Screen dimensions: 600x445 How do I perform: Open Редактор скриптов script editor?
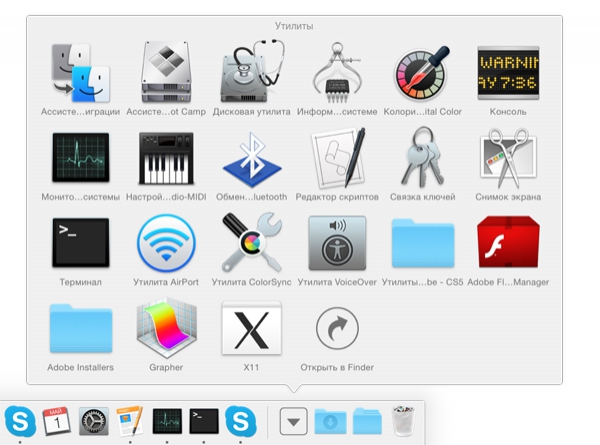coord(337,158)
